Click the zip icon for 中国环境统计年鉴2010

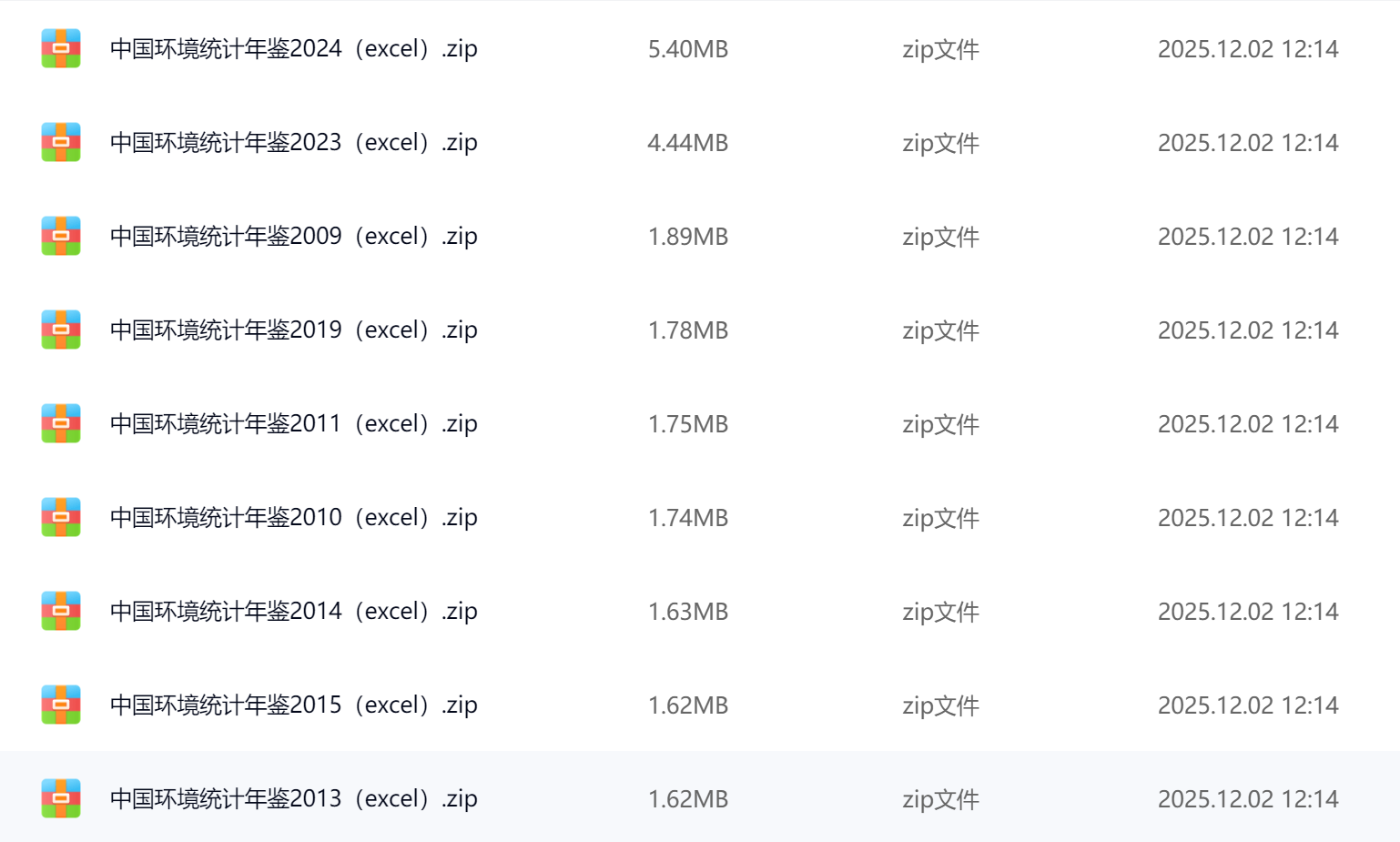click(61, 517)
